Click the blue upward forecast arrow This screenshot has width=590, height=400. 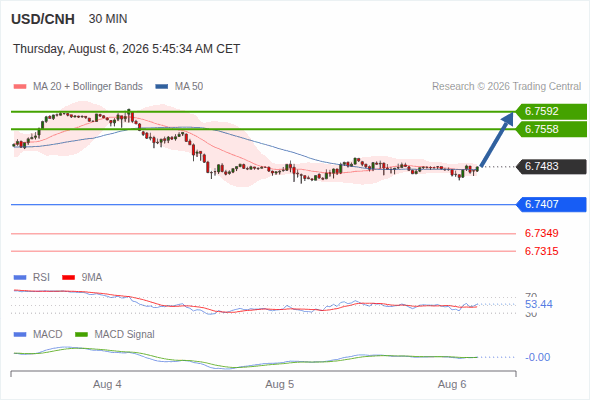click(497, 139)
